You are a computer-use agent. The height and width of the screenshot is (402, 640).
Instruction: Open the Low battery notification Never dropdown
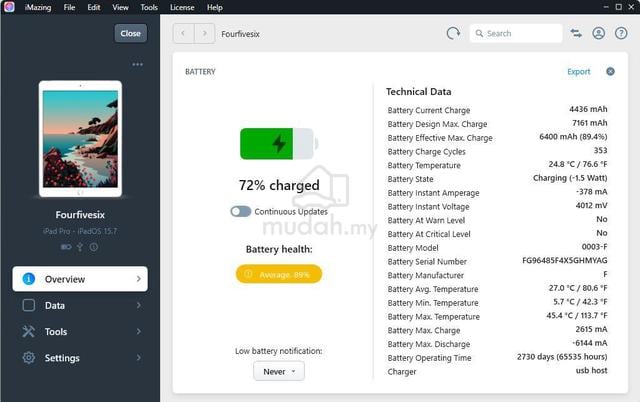click(279, 371)
